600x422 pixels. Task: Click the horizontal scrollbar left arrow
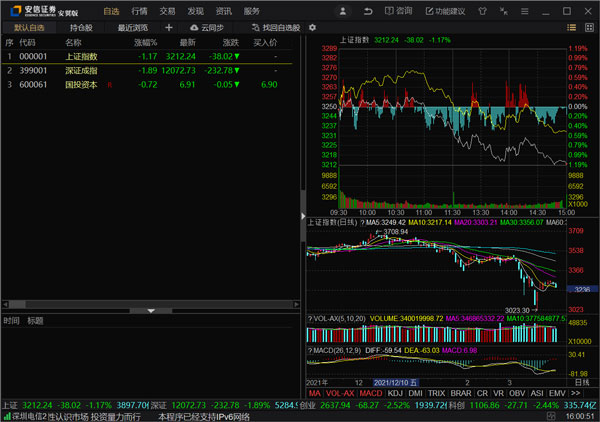(x=5, y=305)
